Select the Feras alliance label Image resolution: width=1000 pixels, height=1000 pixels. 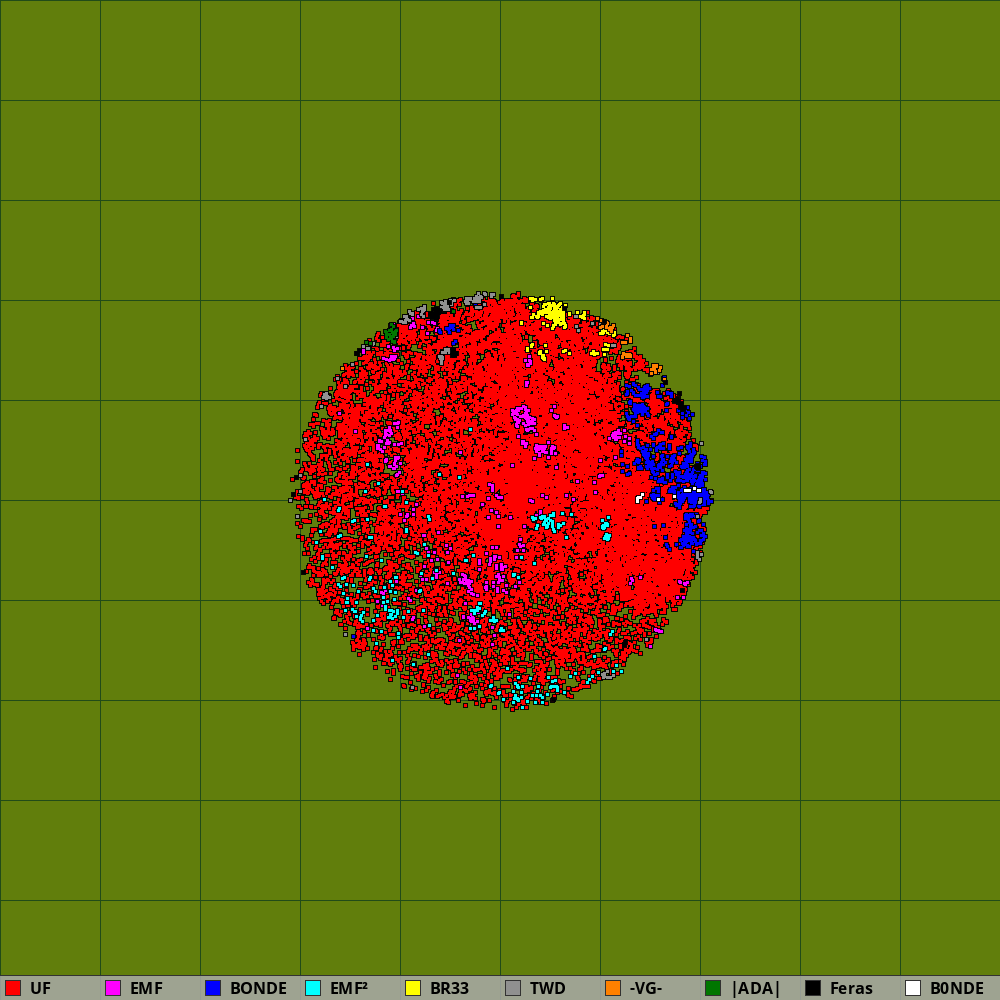[x=851, y=989]
